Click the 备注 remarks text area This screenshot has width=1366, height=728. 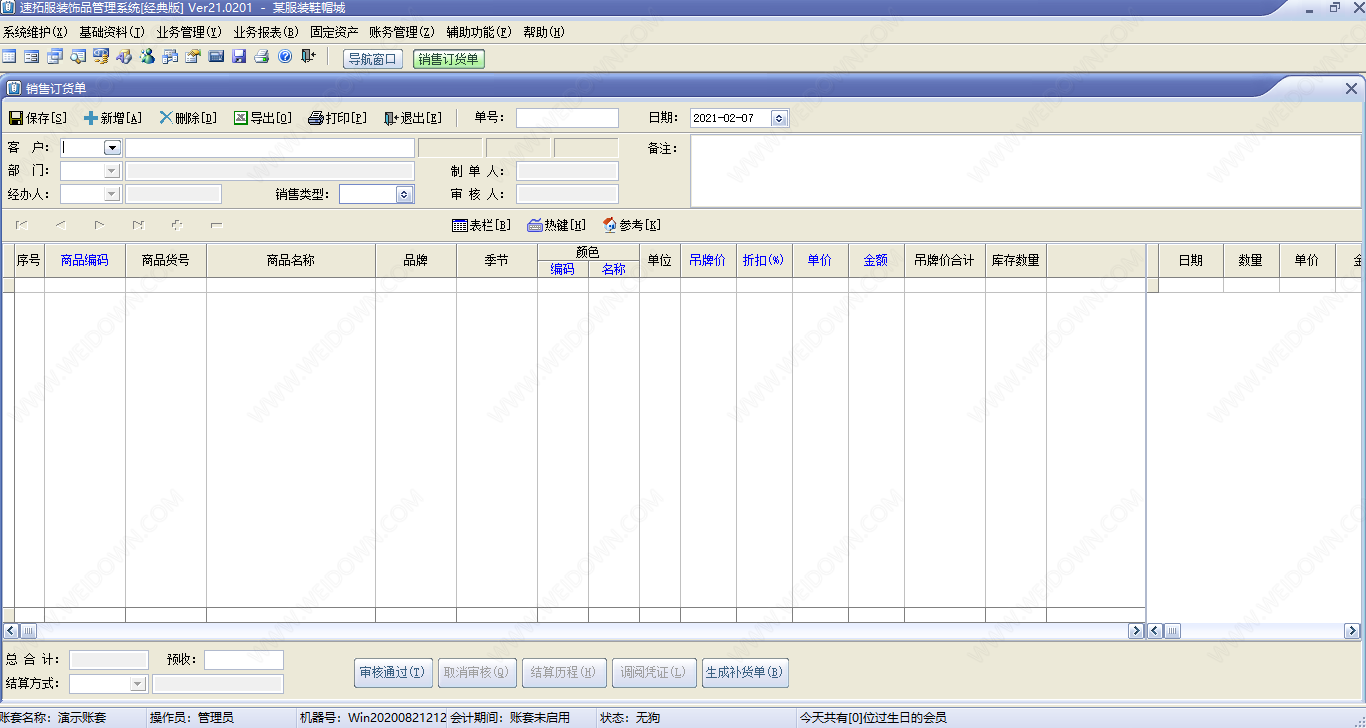point(1025,171)
